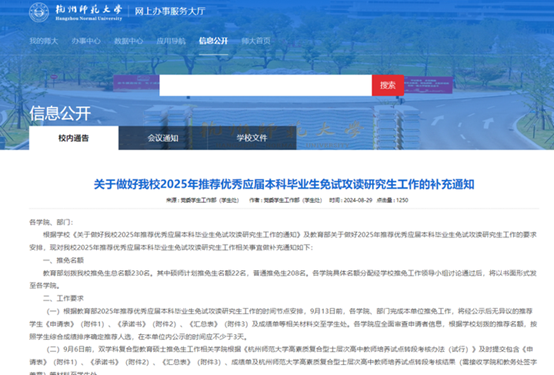
Task: Click the Hangzhou Normal University logo emblem
Action: coord(39,12)
